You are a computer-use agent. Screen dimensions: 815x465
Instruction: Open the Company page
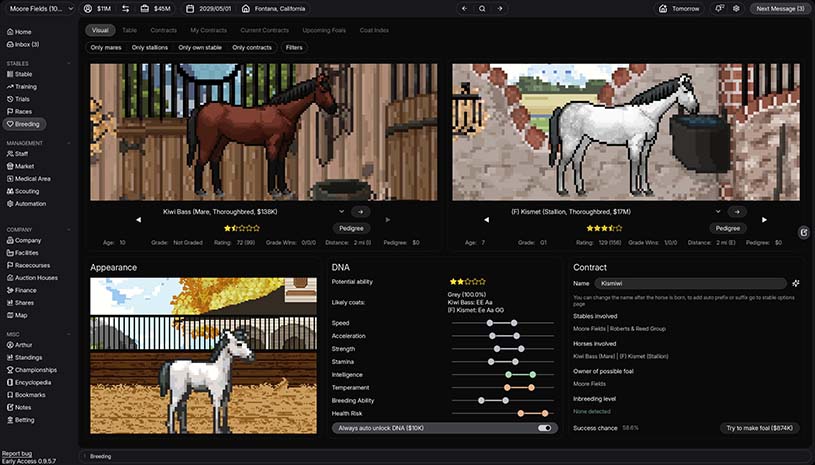coord(24,241)
